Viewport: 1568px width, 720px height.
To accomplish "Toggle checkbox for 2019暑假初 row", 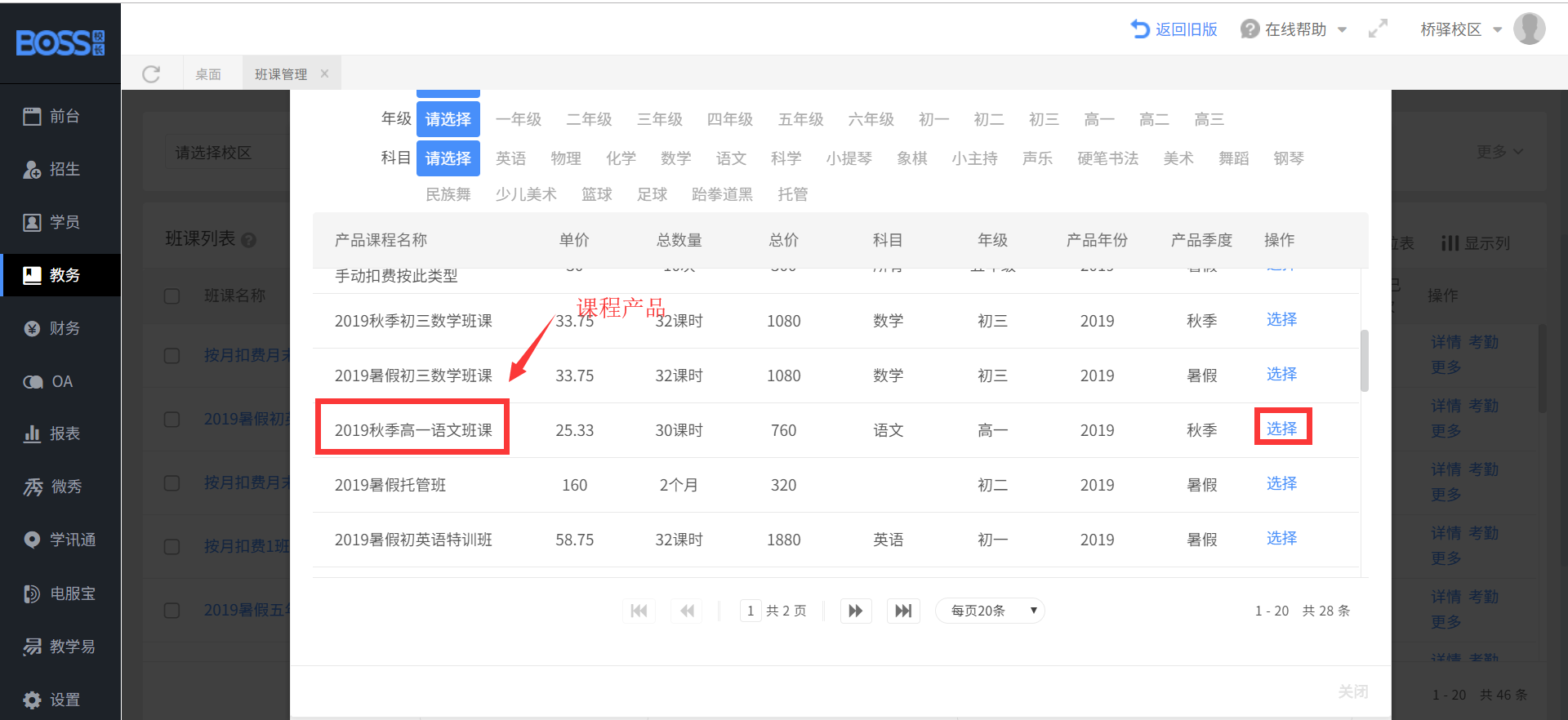I will coord(171,419).
